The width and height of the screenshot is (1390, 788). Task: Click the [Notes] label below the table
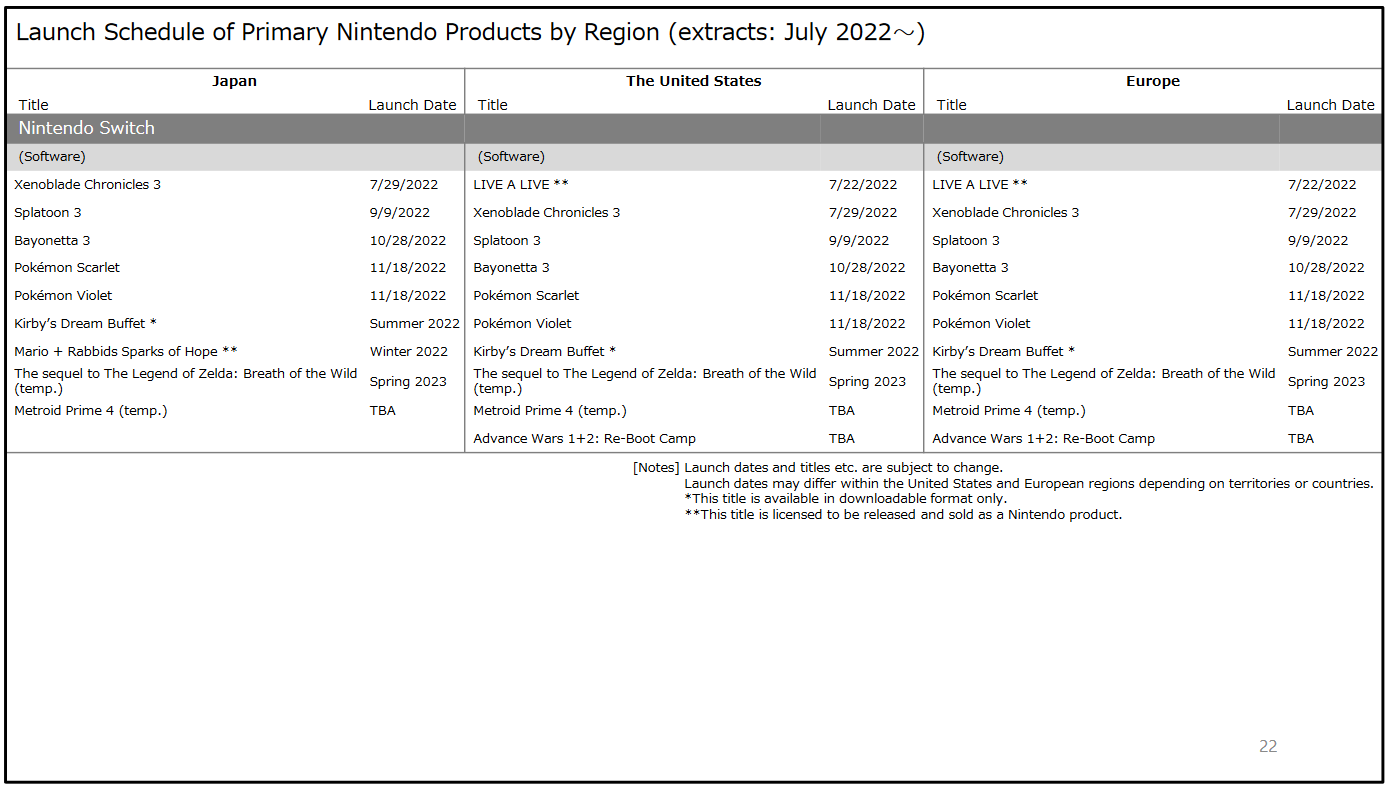[x=656, y=467]
